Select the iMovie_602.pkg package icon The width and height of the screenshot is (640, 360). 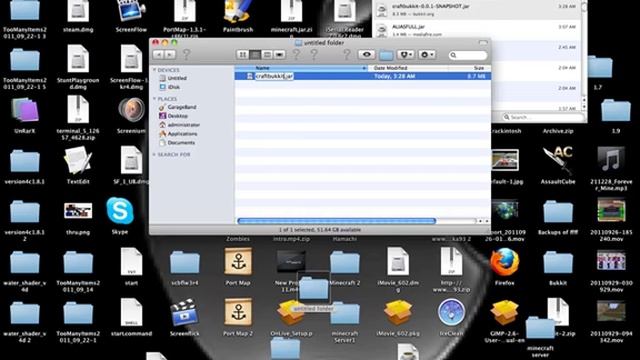[x=398, y=313]
